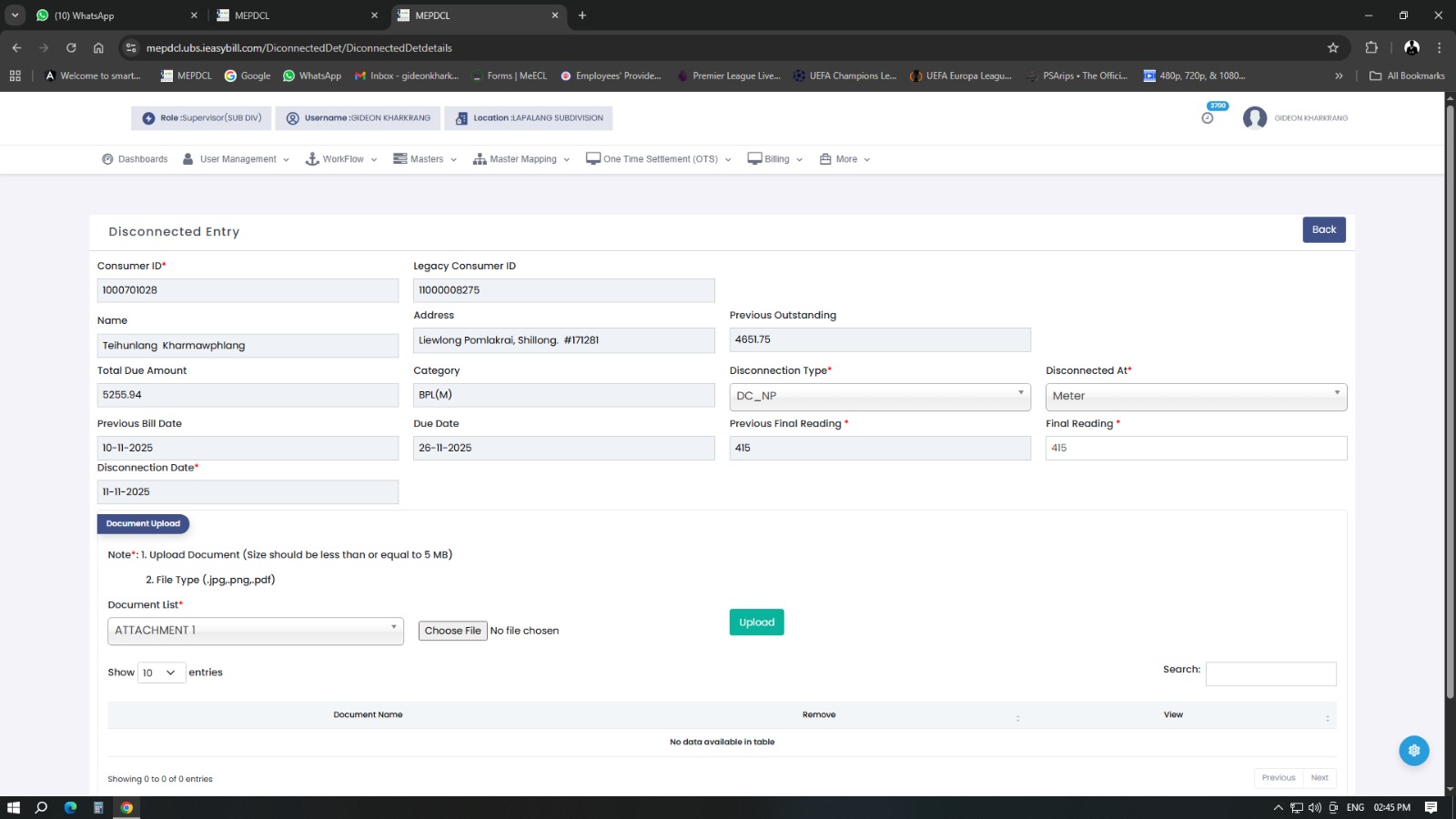Click the blue settings gear floating button
1456x819 pixels.
[x=1413, y=751]
